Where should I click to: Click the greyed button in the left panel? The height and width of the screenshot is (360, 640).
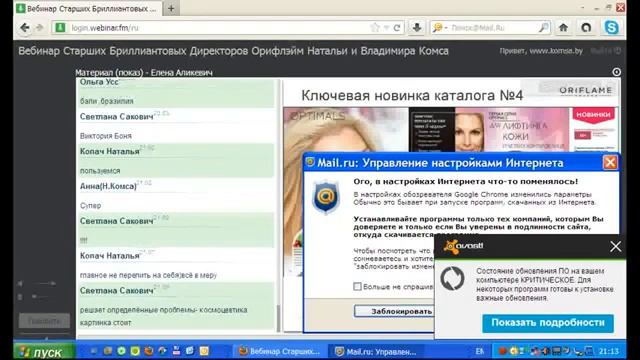coord(44,321)
